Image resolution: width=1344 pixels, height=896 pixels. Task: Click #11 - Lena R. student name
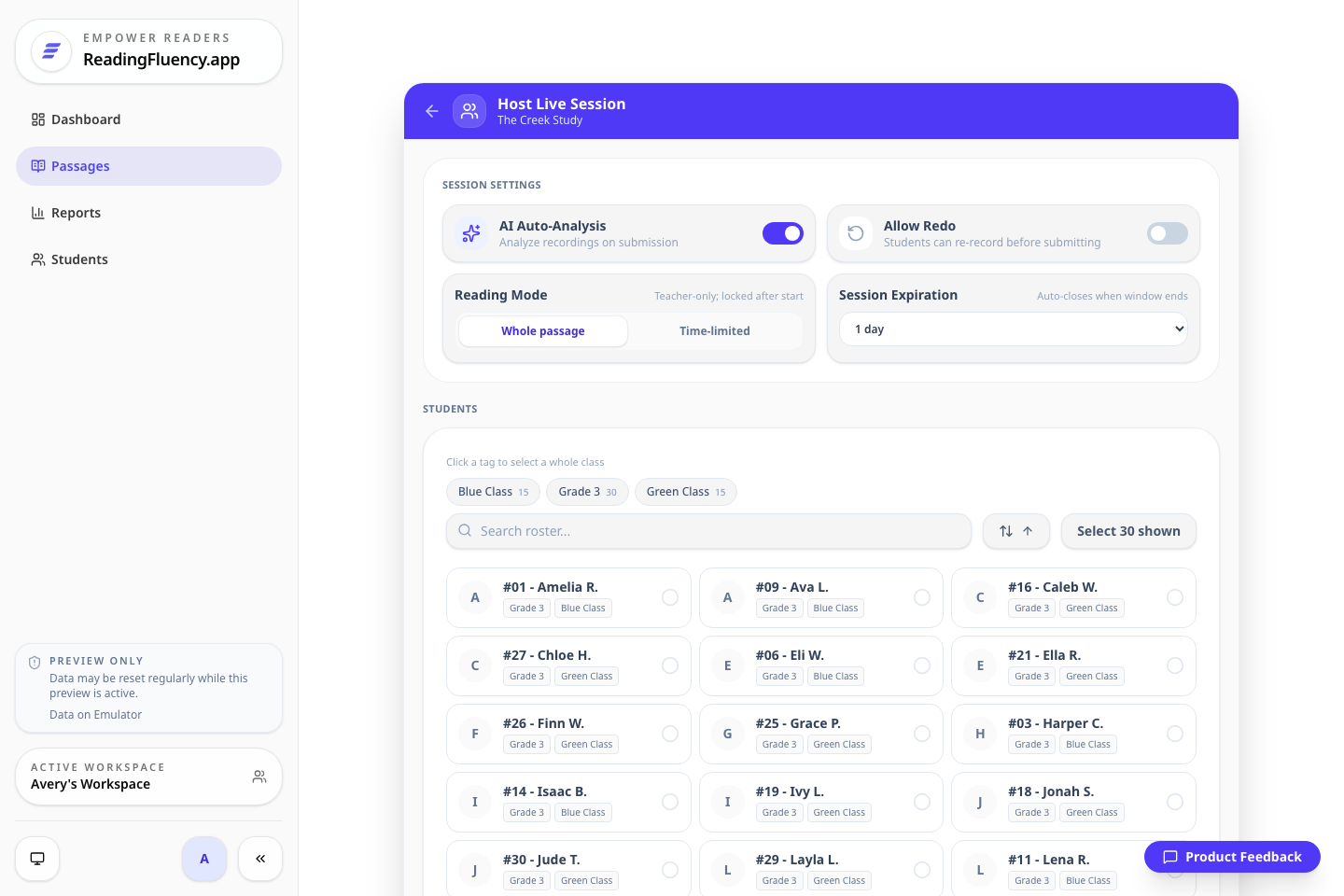click(x=1048, y=860)
